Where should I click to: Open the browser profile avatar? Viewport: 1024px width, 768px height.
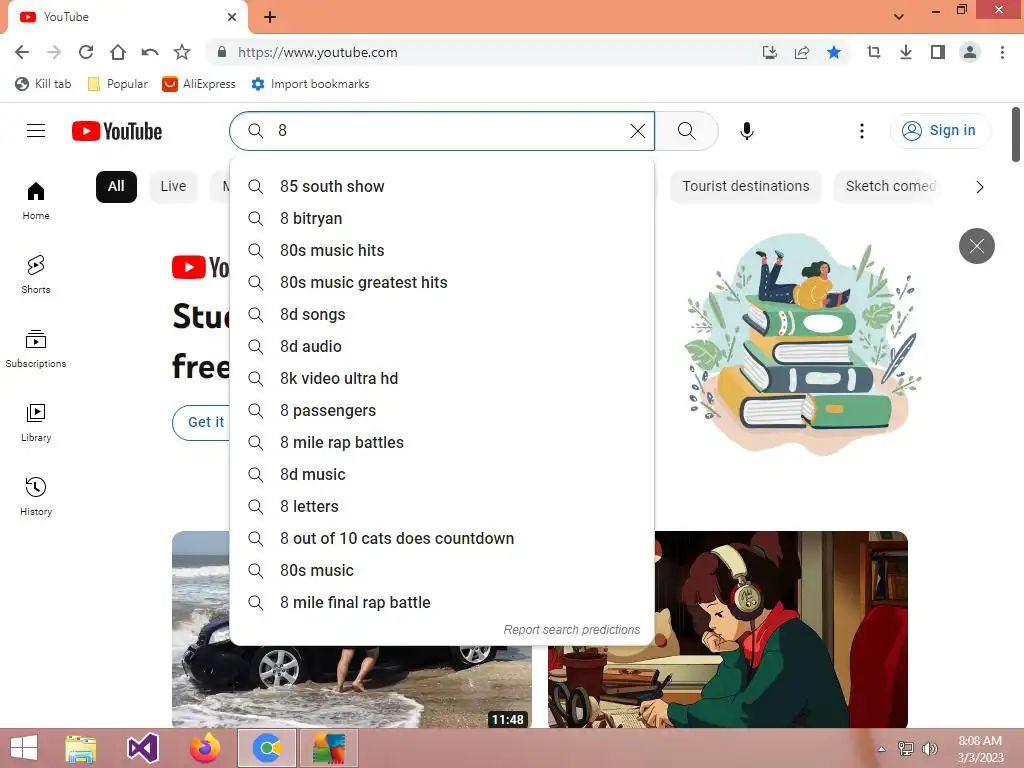coord(970,52)
